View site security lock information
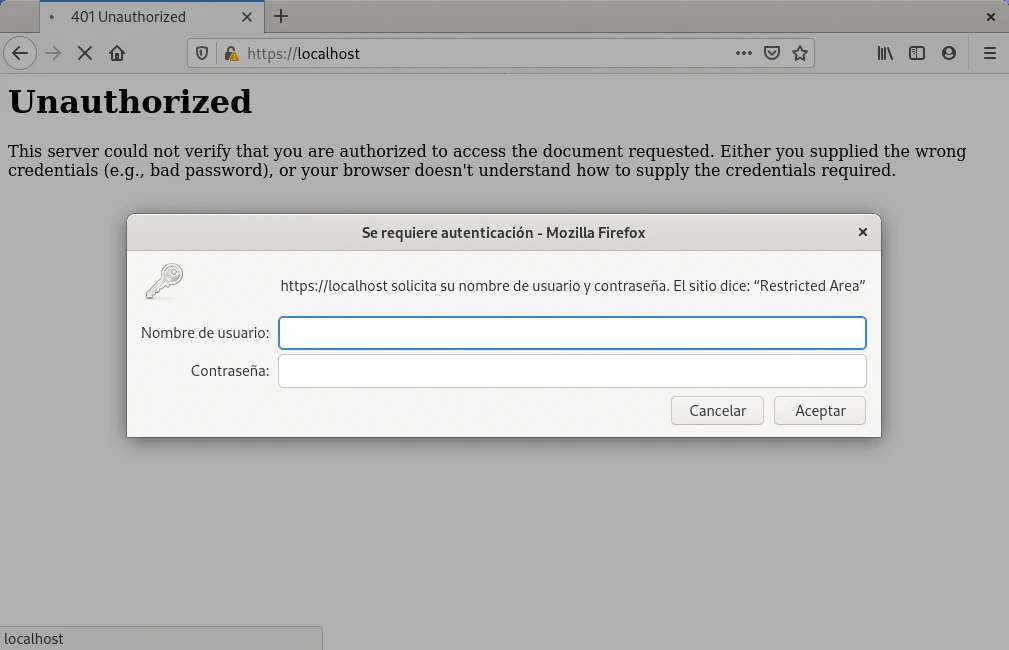 pyautogui.click(x=230, y=53)
